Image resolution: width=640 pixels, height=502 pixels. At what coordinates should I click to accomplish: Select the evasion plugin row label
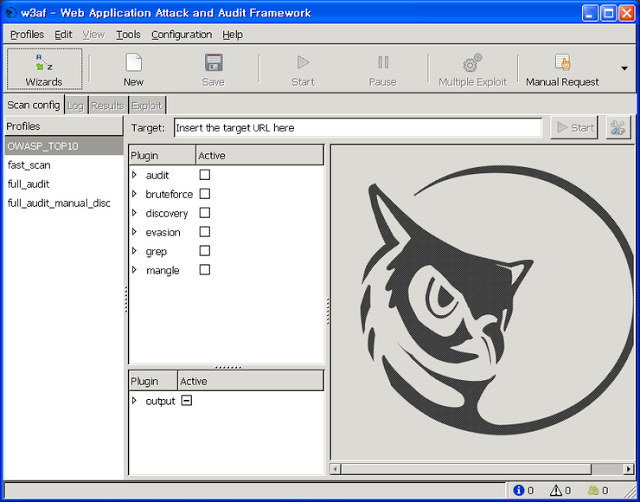tap(163, 232)
